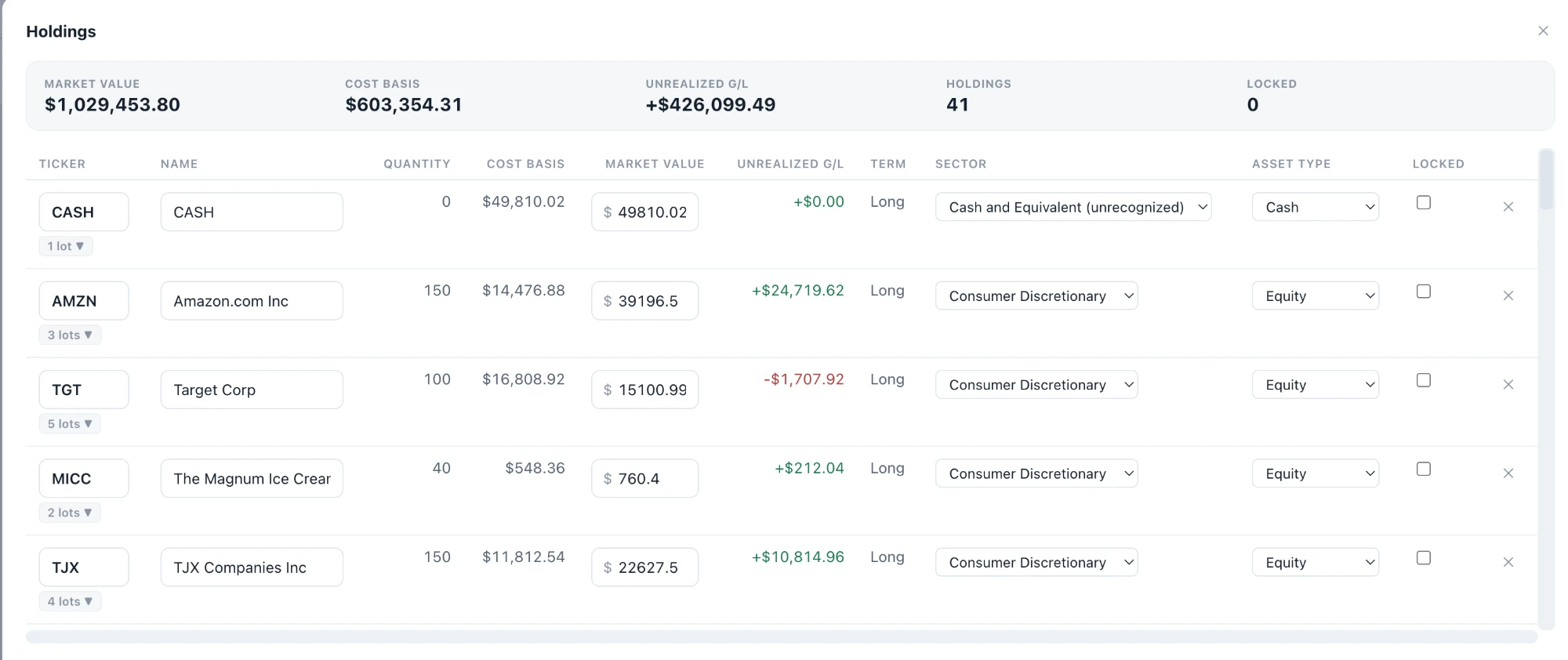Screen dimensions: 1568x660
Task: Change the TJX sector dropdown
Action: pos(1036,562)
